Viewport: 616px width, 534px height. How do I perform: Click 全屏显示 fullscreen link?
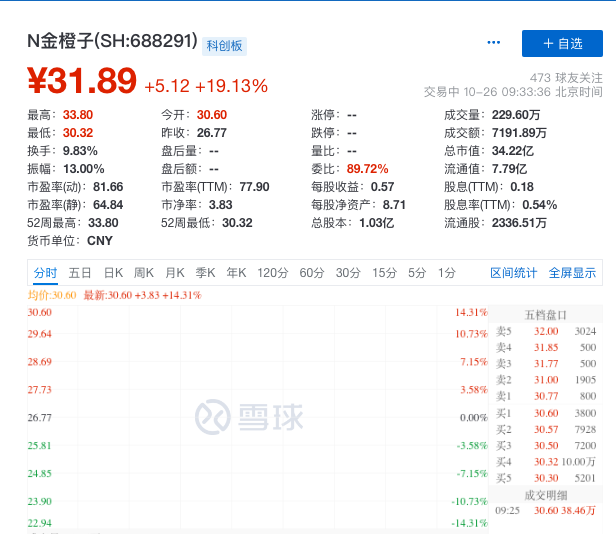coord(572,272)
